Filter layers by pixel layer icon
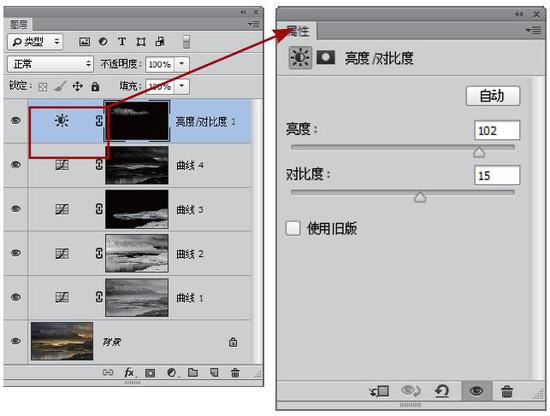This screenshot has height=416, width=550. pyautogui.click(x=84, y=42)
